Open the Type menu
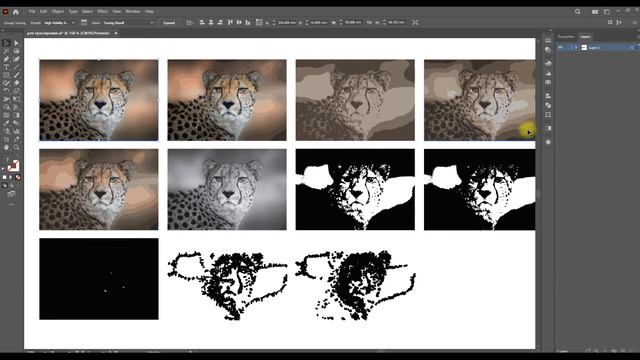 (73, 11)
